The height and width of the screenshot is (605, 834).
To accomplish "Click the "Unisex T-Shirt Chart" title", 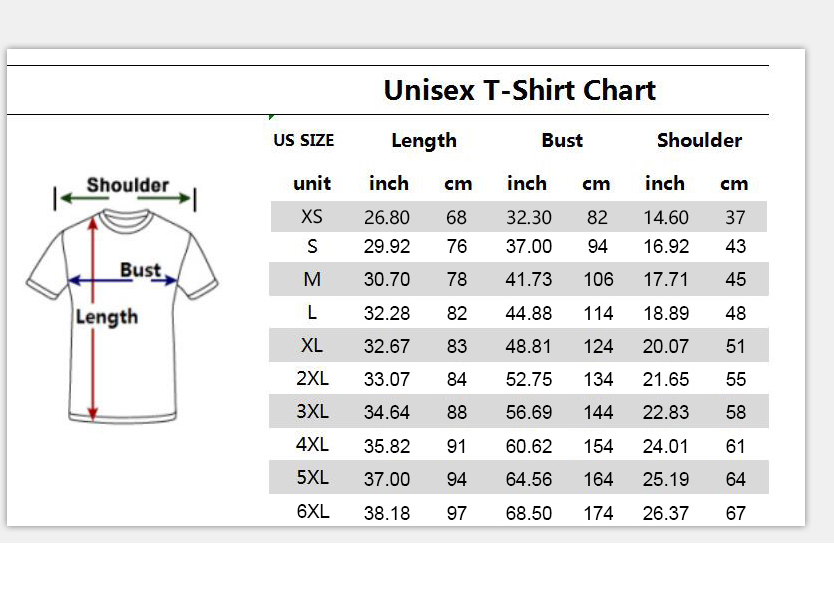I will coord(519,90).
